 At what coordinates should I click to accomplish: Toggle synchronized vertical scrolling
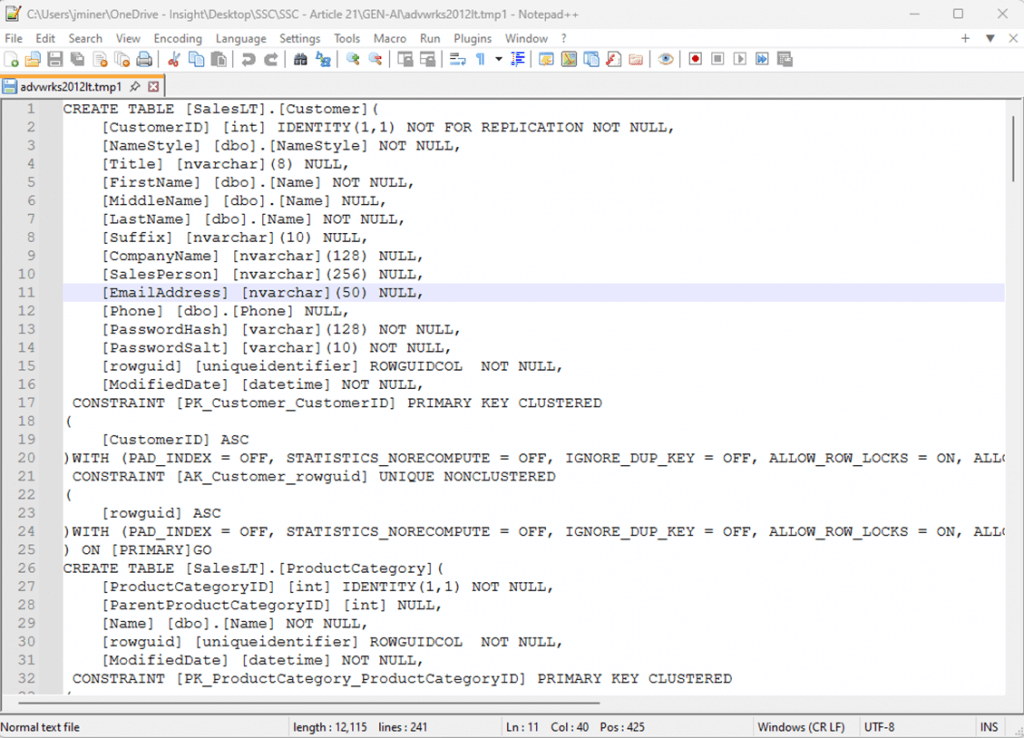click(405, 59)
